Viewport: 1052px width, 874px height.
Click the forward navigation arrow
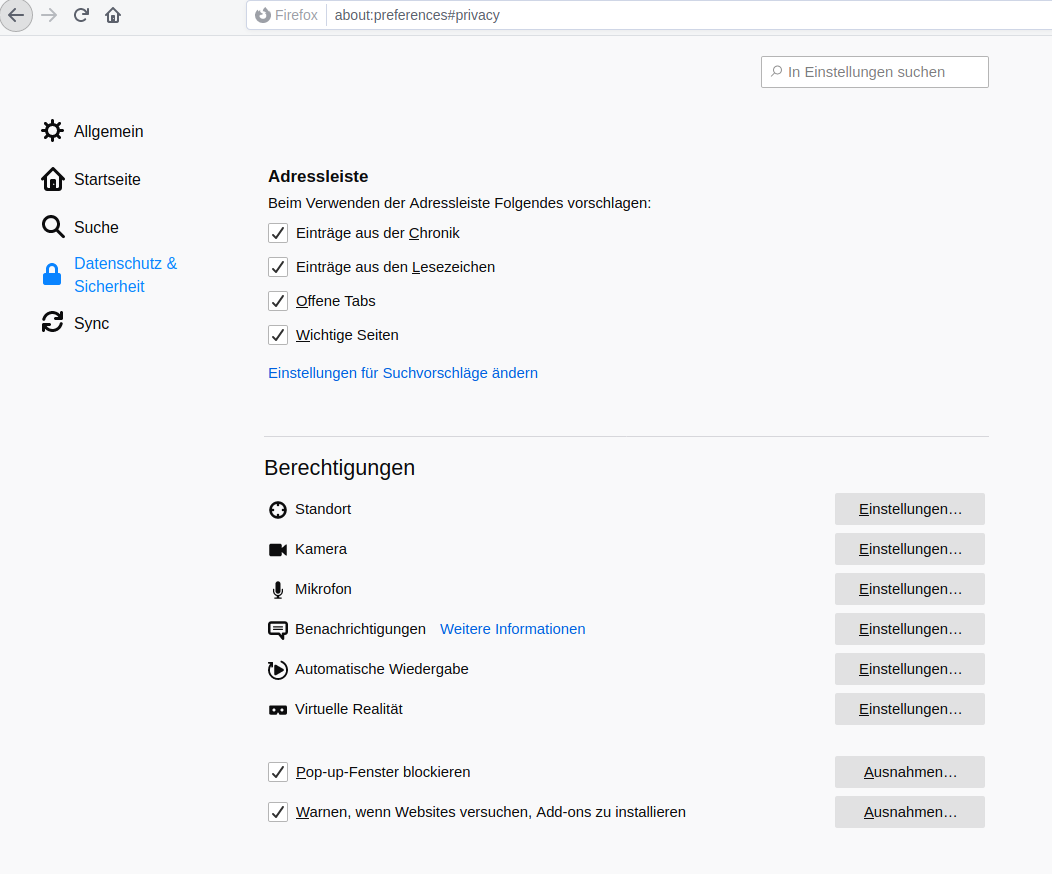coord(49,15)
